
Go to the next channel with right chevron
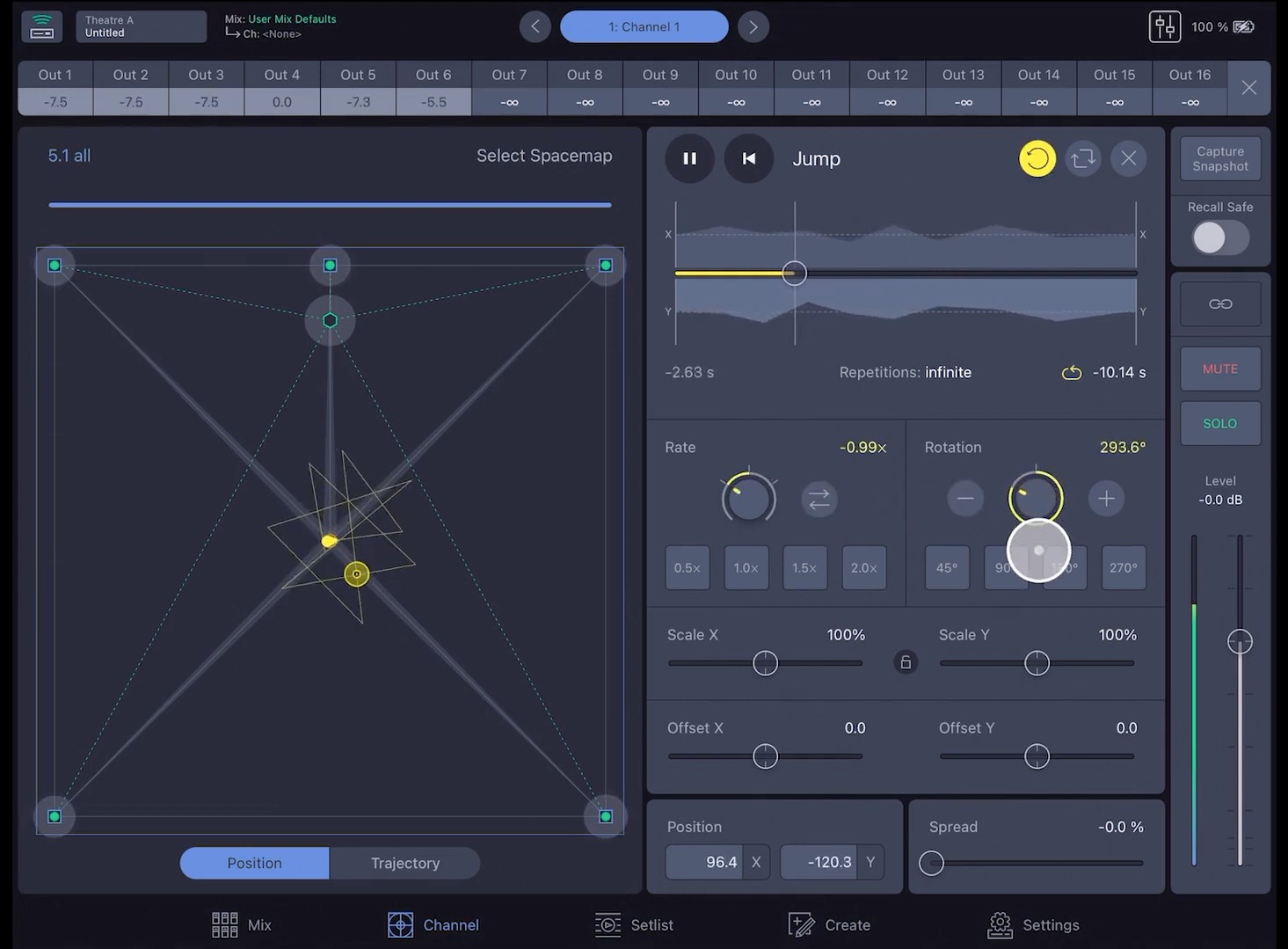pyautogui.click(x=753, y=26)
